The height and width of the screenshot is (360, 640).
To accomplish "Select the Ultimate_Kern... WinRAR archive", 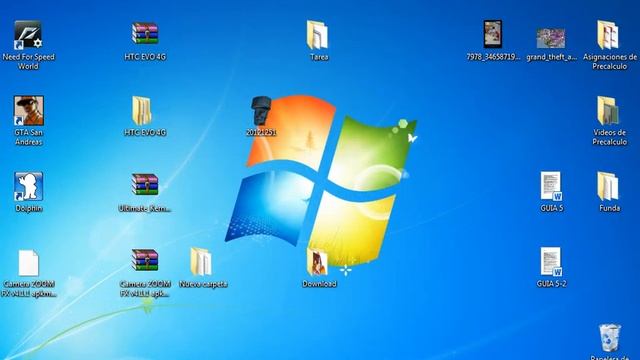I will pos(145,185).
